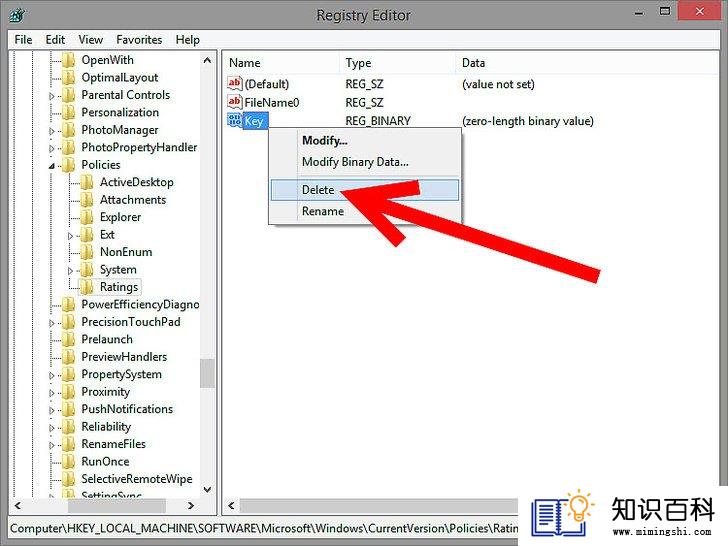Select the PushNotifications tree label

(127, 409)
